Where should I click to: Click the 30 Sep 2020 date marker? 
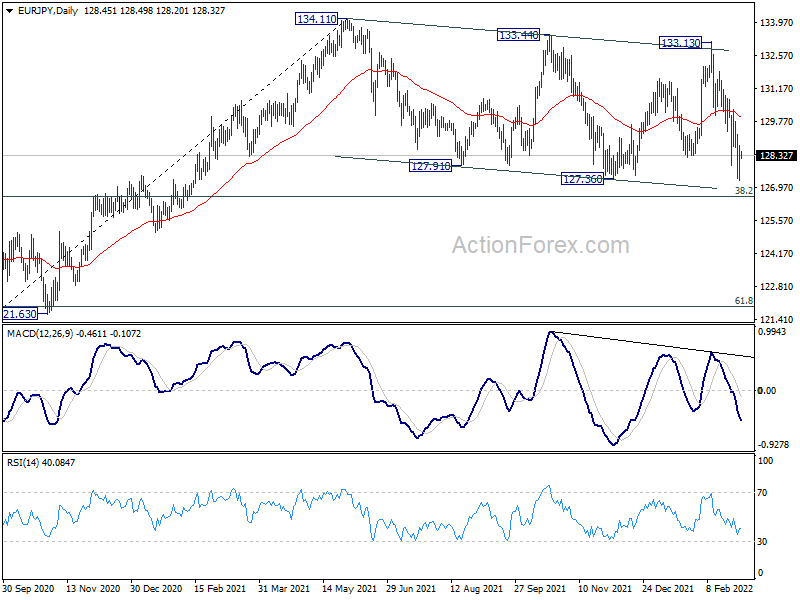pyautogui.click(x=29, y=588)
